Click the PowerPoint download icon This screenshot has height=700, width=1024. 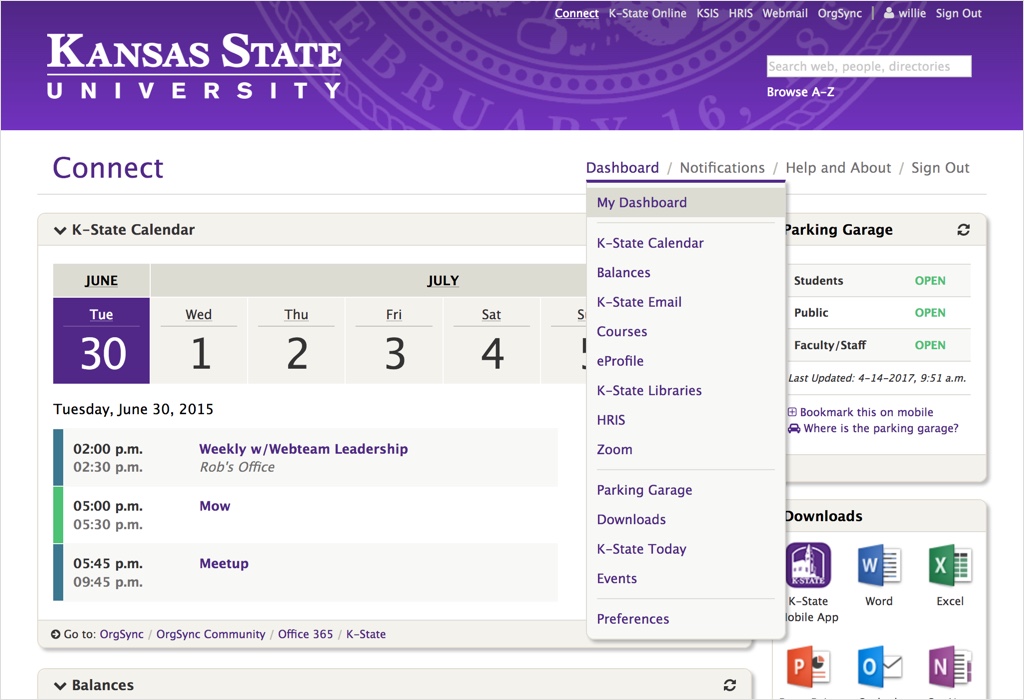(x=808, y=667)
